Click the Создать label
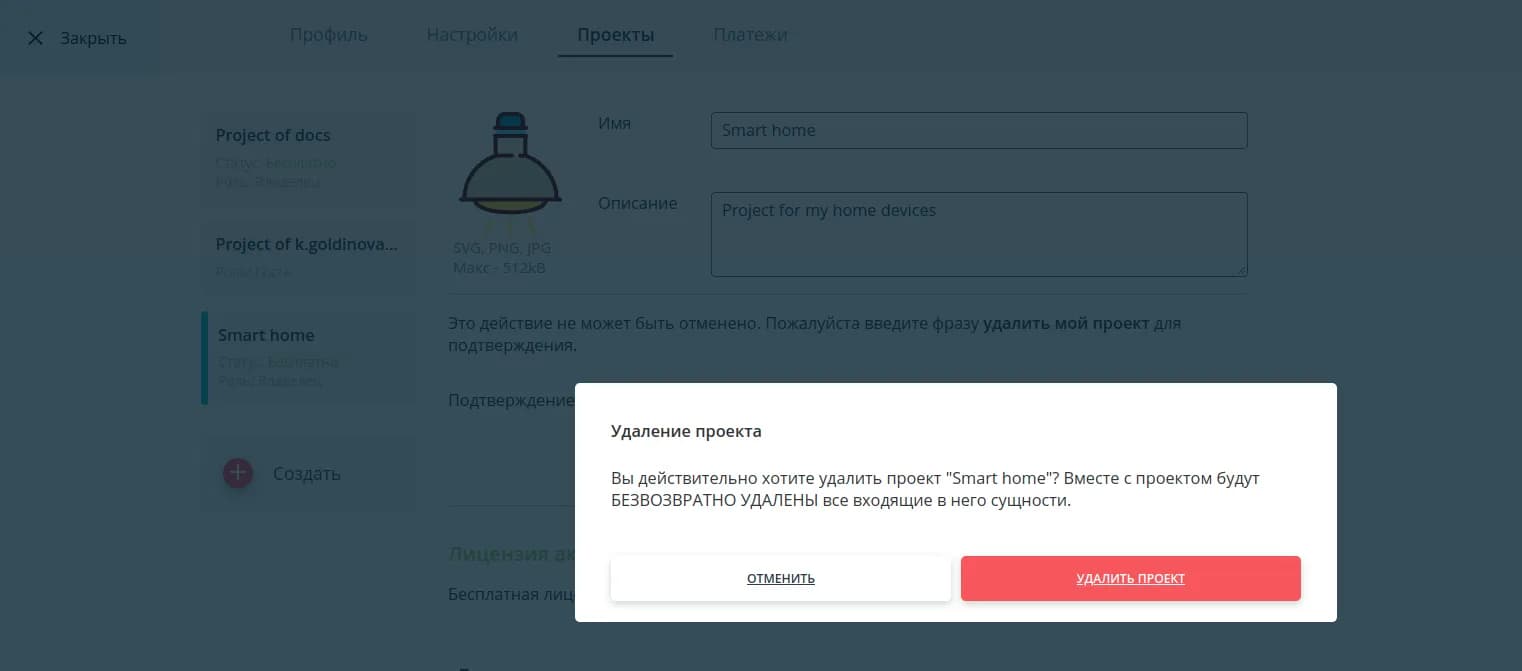 [307, 474]
